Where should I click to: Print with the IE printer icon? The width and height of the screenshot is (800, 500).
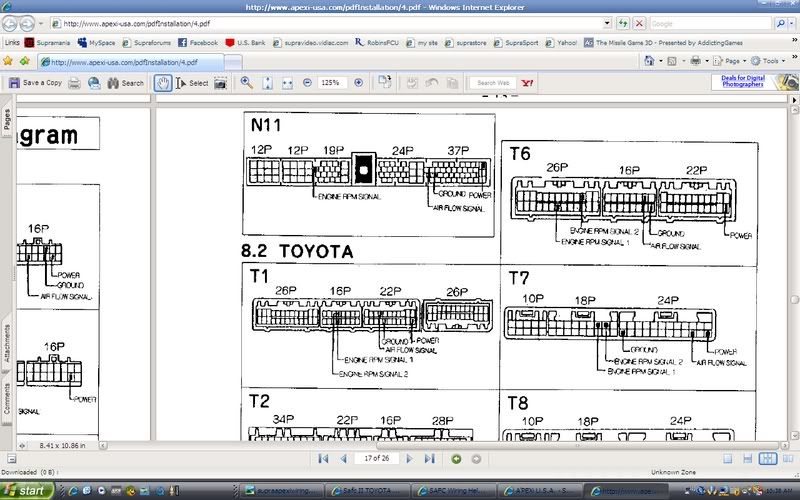pos(695,61)
